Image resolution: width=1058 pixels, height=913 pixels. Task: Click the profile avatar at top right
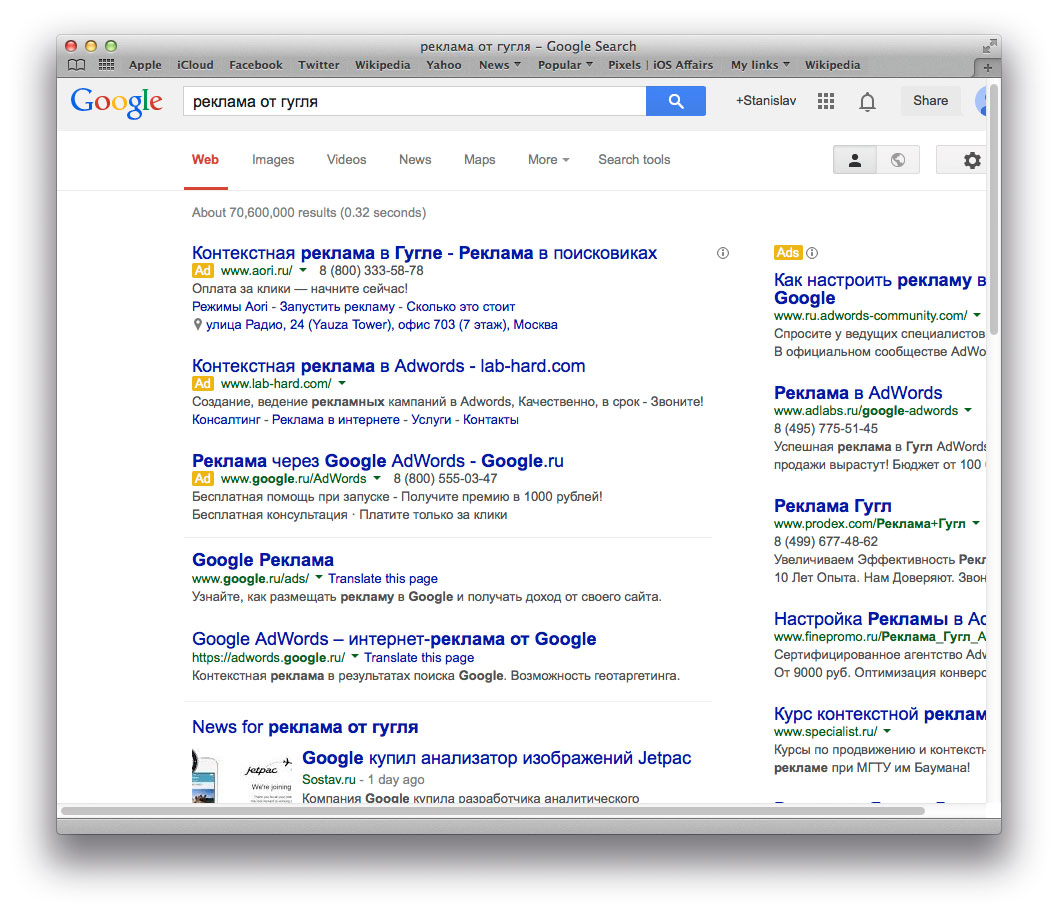980,101
